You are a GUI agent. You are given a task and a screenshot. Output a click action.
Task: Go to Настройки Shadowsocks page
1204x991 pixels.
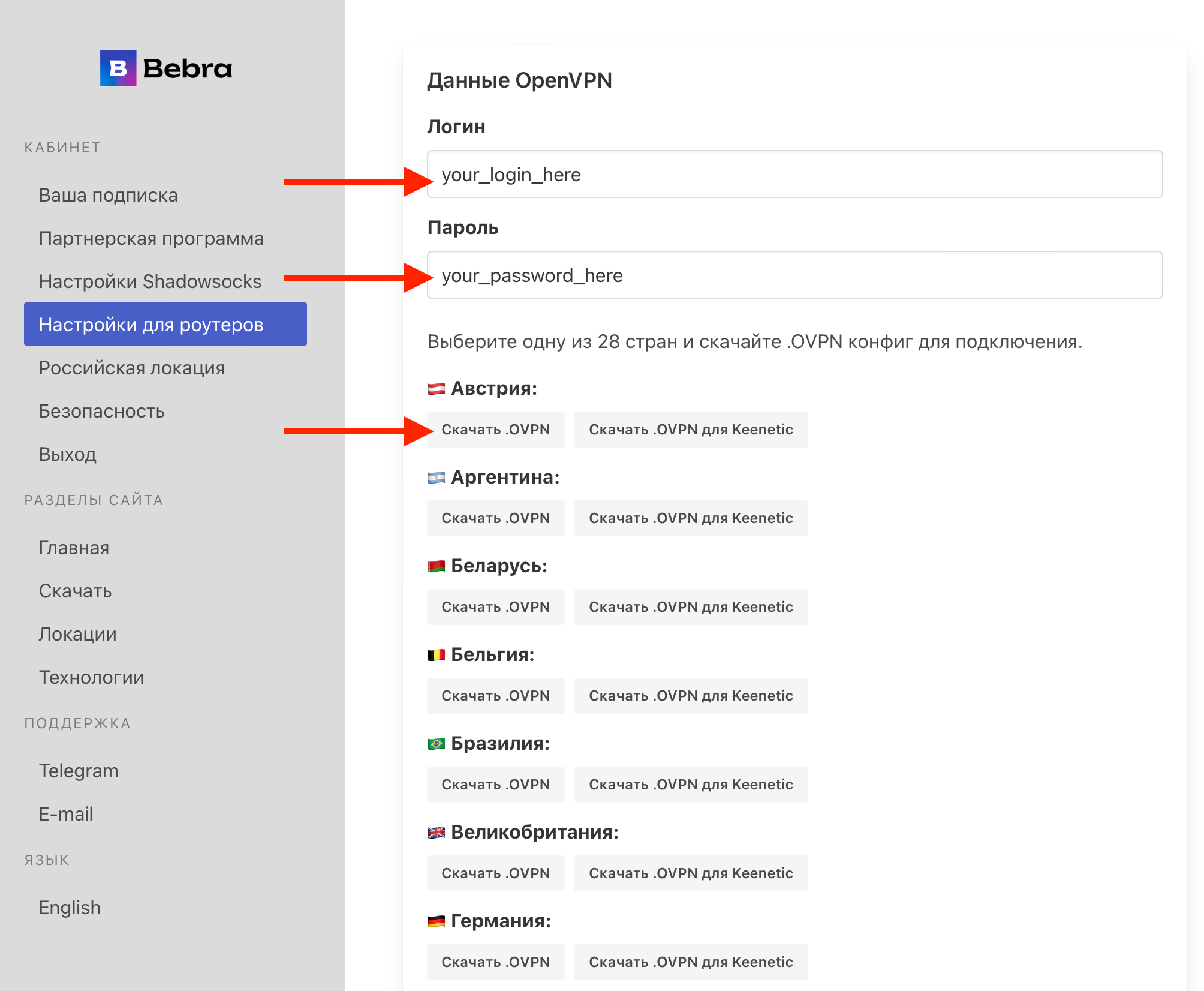[x=150, y=281]
